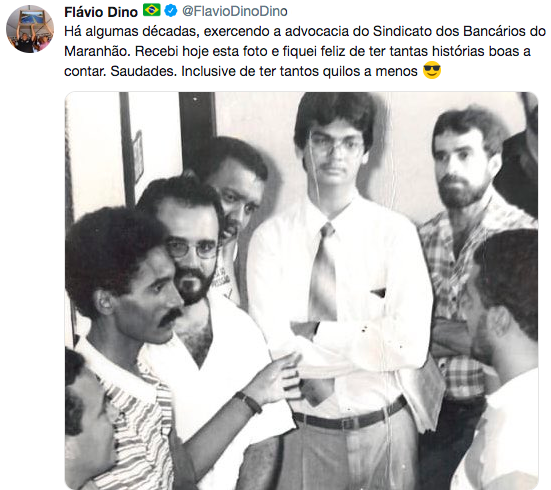Open the display name Flávio Dino
The width and height of the screenshot is (551, 490).
tap(101, 12)
